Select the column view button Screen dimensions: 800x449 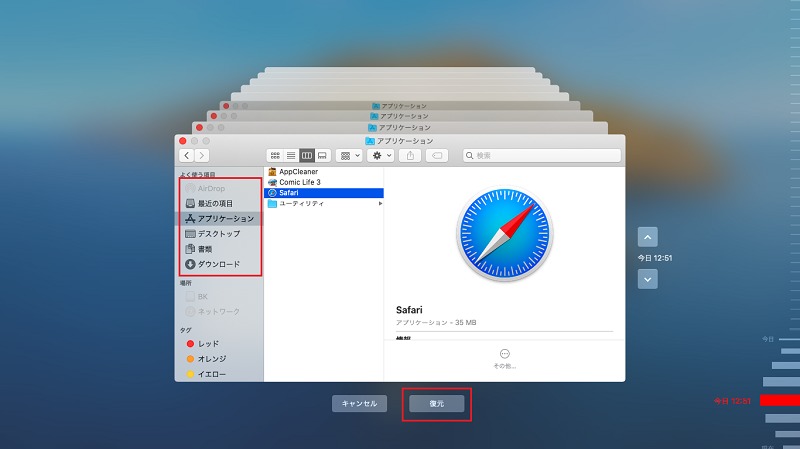coord(307,156)
